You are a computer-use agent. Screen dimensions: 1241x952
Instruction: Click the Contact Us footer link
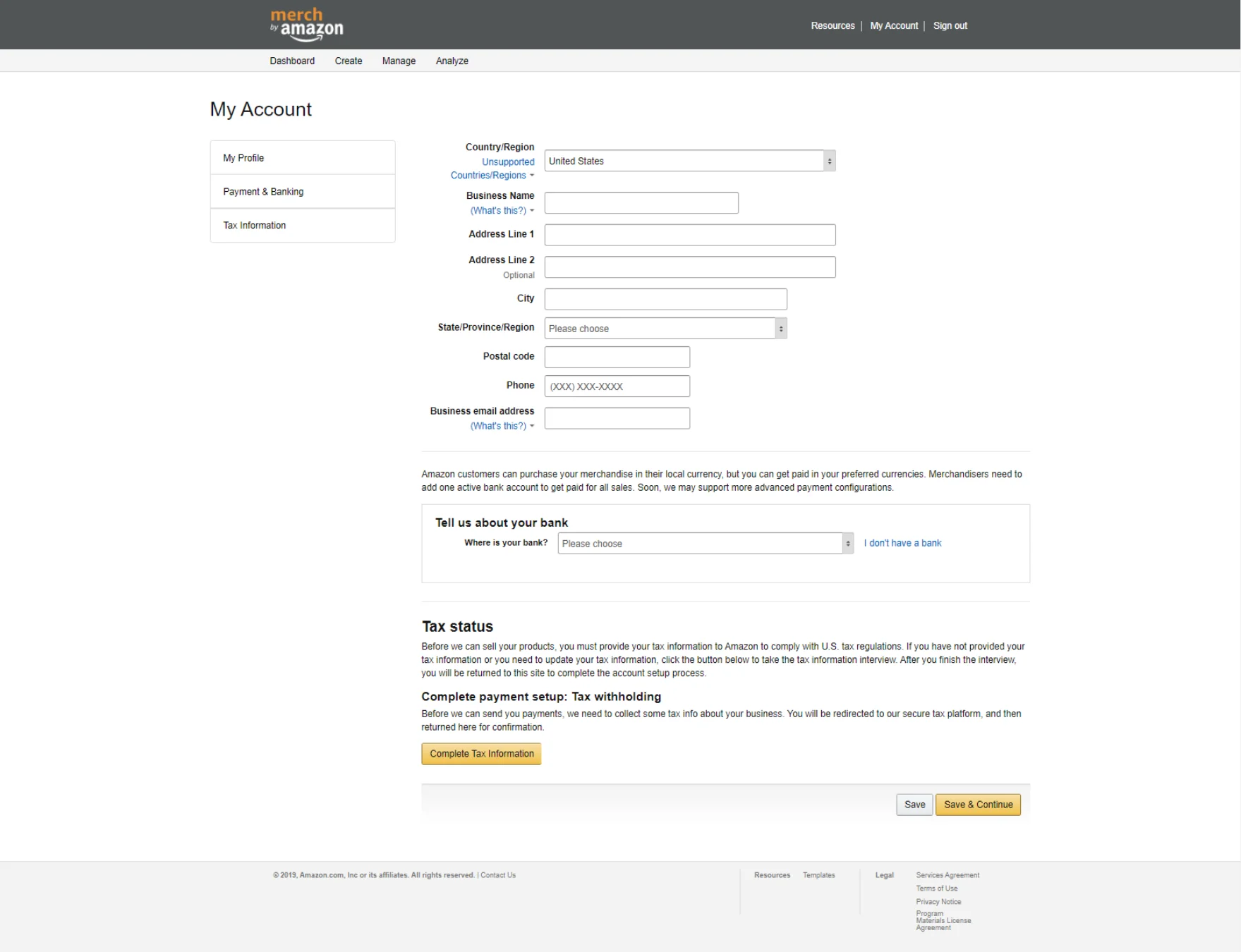click(497, 874)
